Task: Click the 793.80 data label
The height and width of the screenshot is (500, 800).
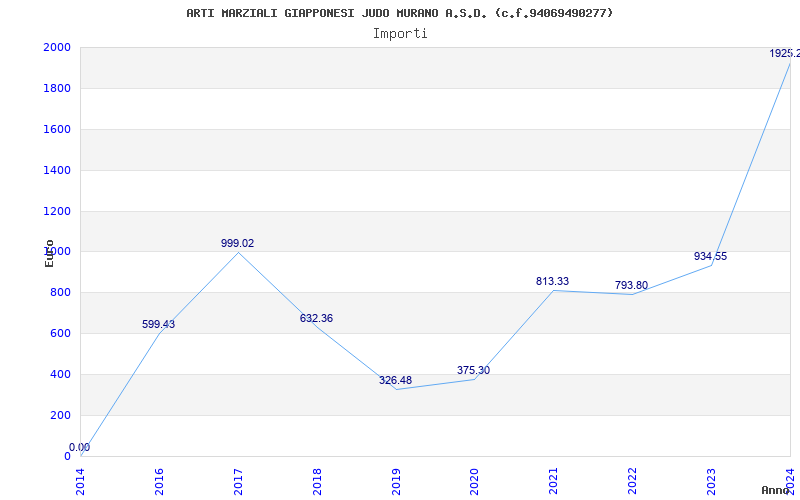Action: coord(632,285)
